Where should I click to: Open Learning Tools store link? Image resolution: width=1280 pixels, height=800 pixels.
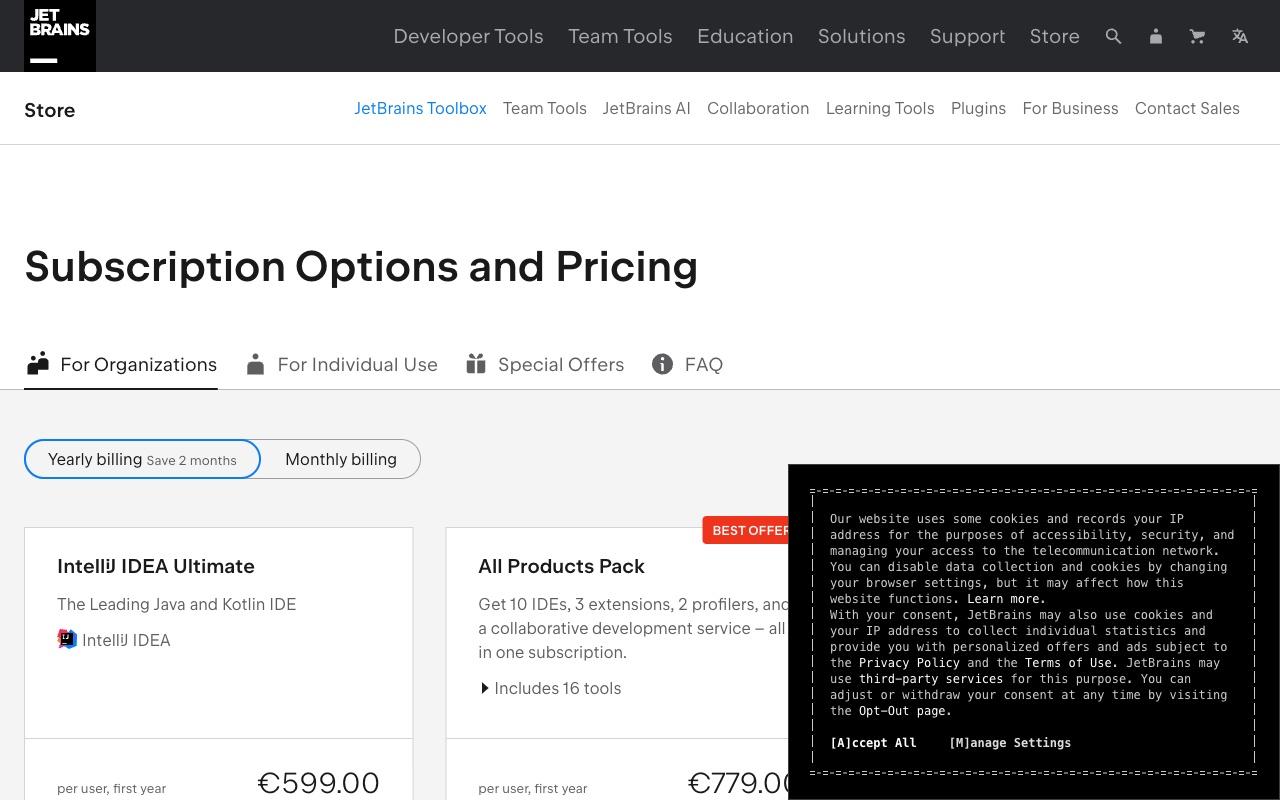pyautogui.click(x=880, y=108)
